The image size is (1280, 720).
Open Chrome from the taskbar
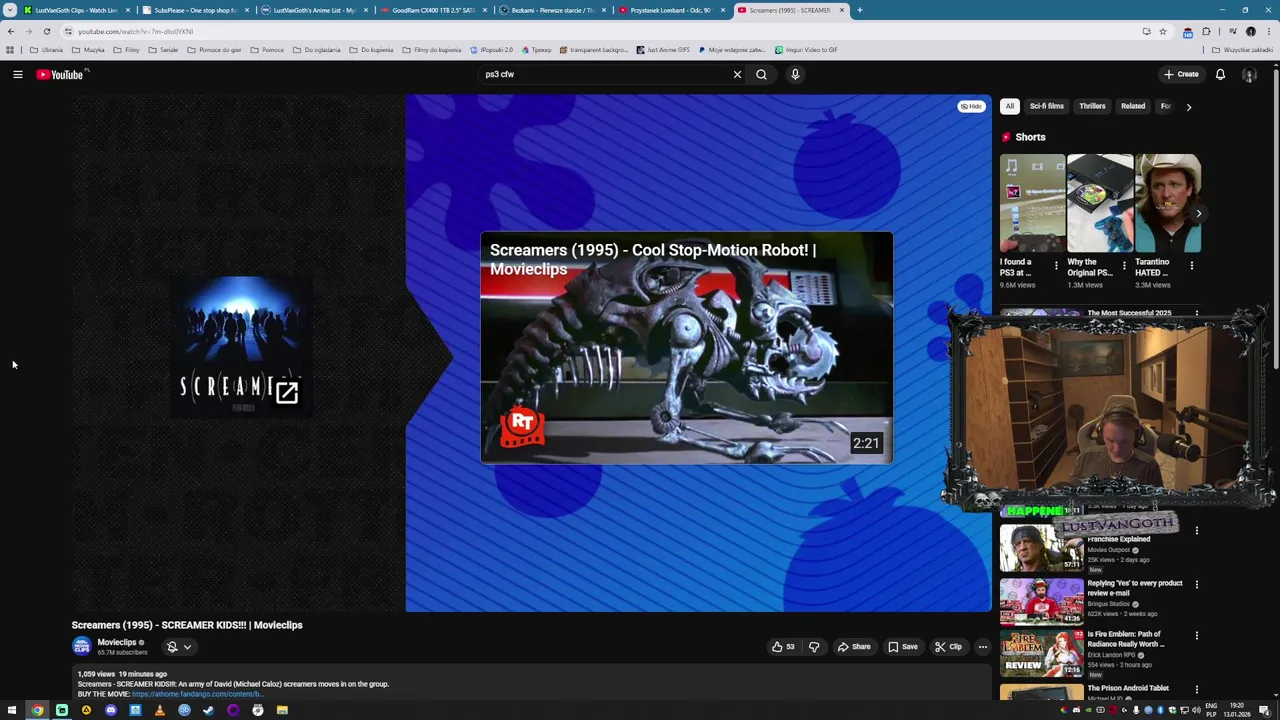37,710
